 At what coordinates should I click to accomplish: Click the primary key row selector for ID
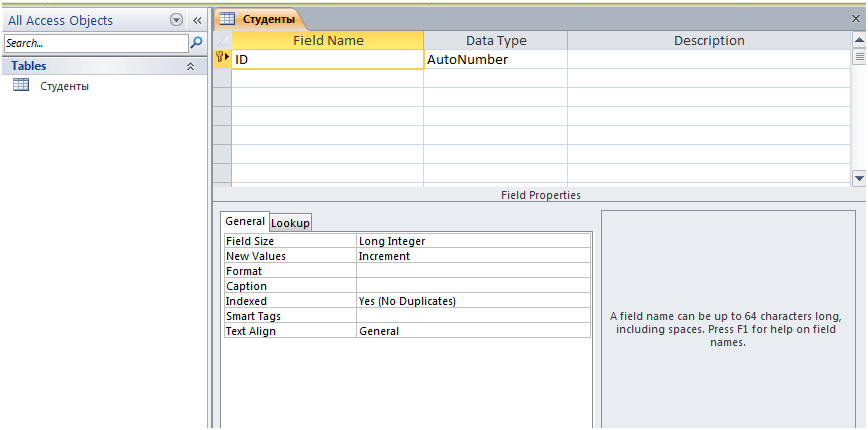222,59
